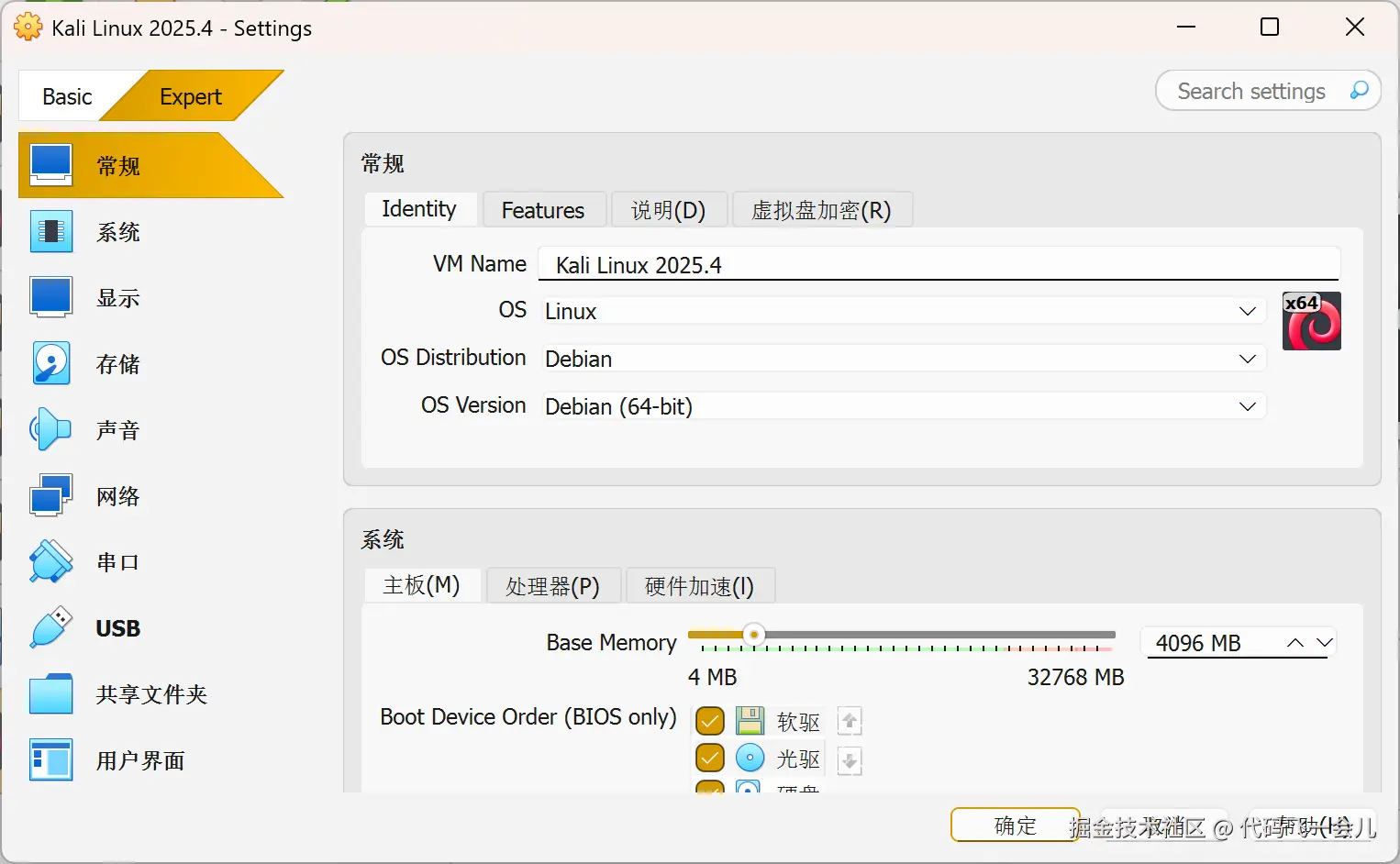This screenshot has width=1400, height=864.
Task: Select the Features tab
Action: 543,210
